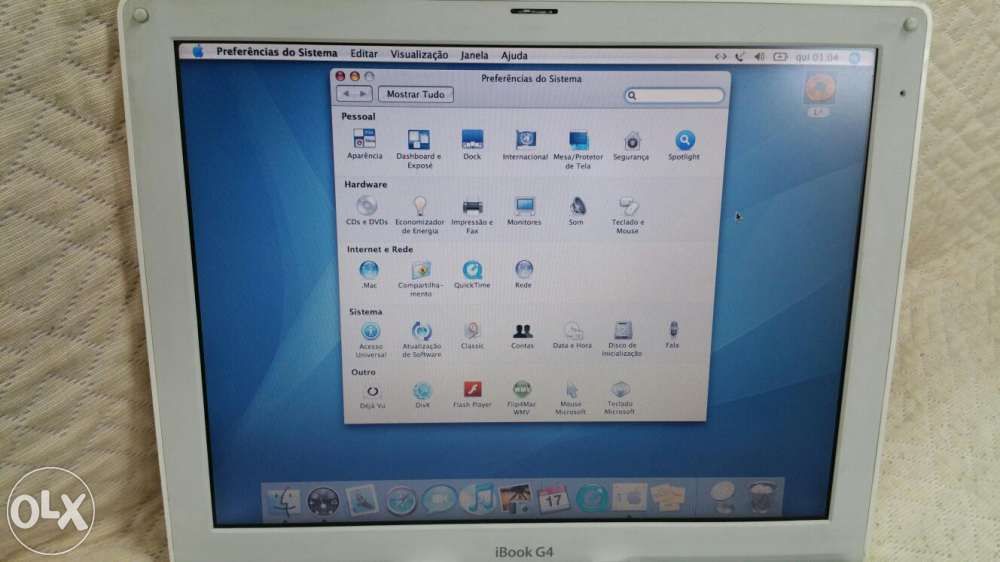Launch QuickTime Player from the Dock
Viewport: 1000px width, 562px height.
592,498
